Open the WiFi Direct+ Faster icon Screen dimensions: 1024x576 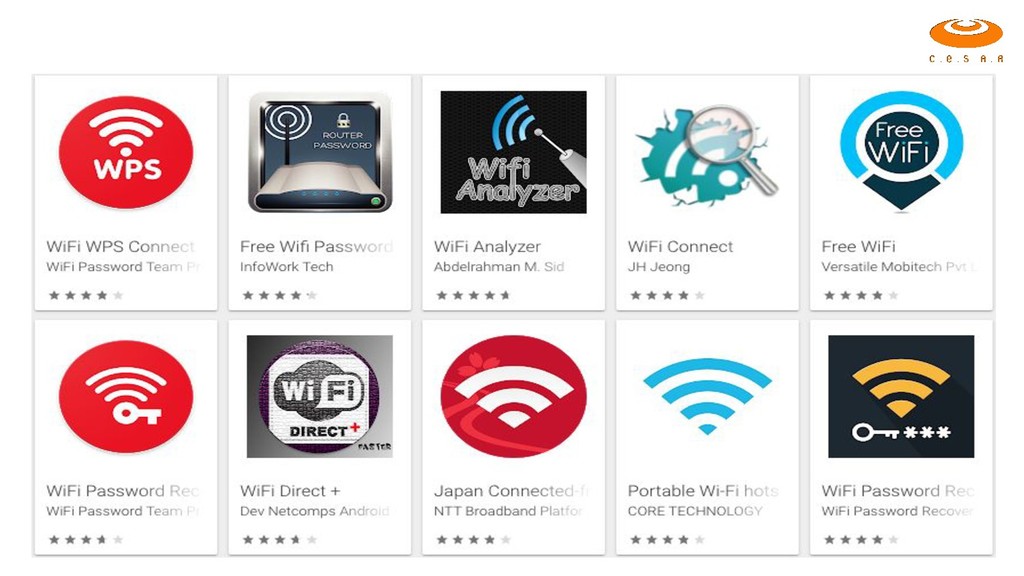click(319, 396)
